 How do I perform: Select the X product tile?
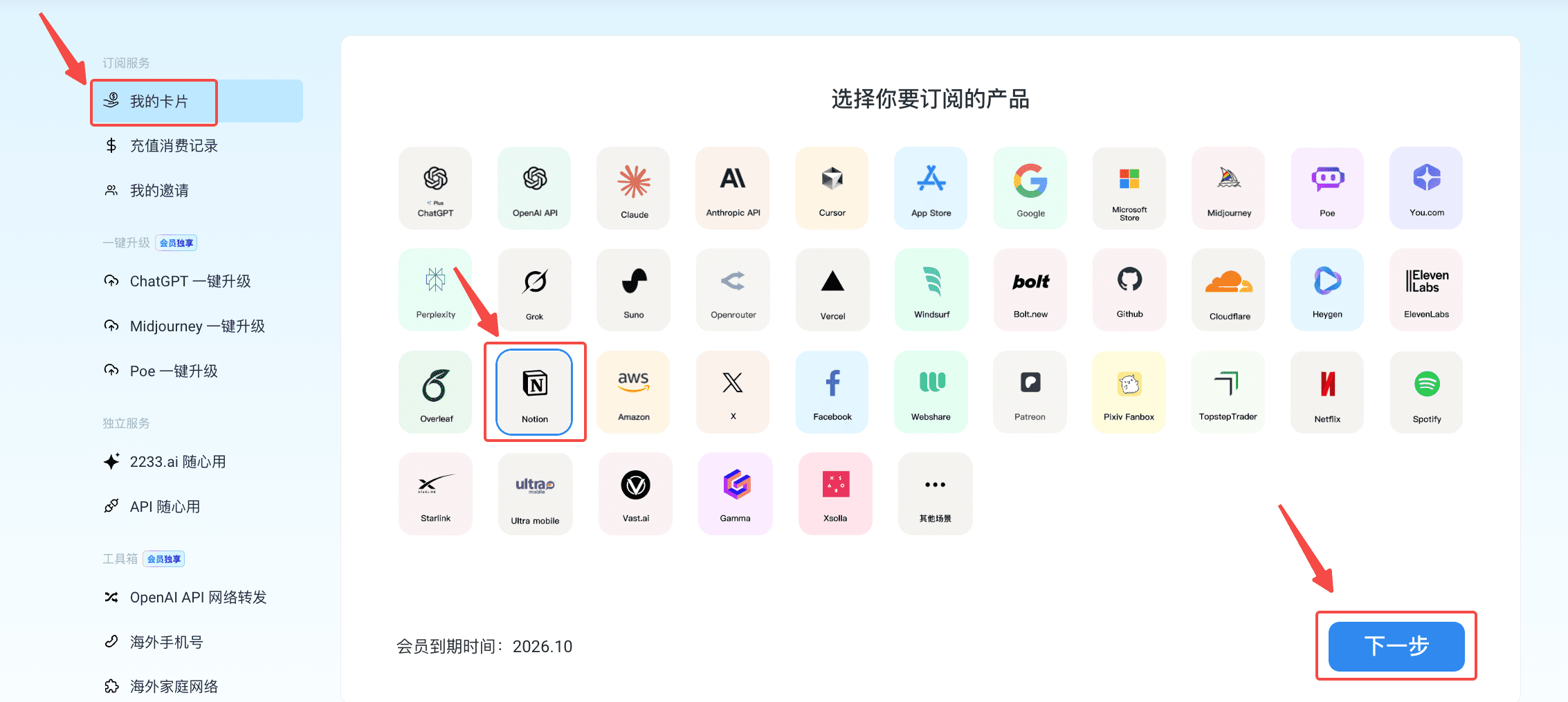(x=733, y=392)
